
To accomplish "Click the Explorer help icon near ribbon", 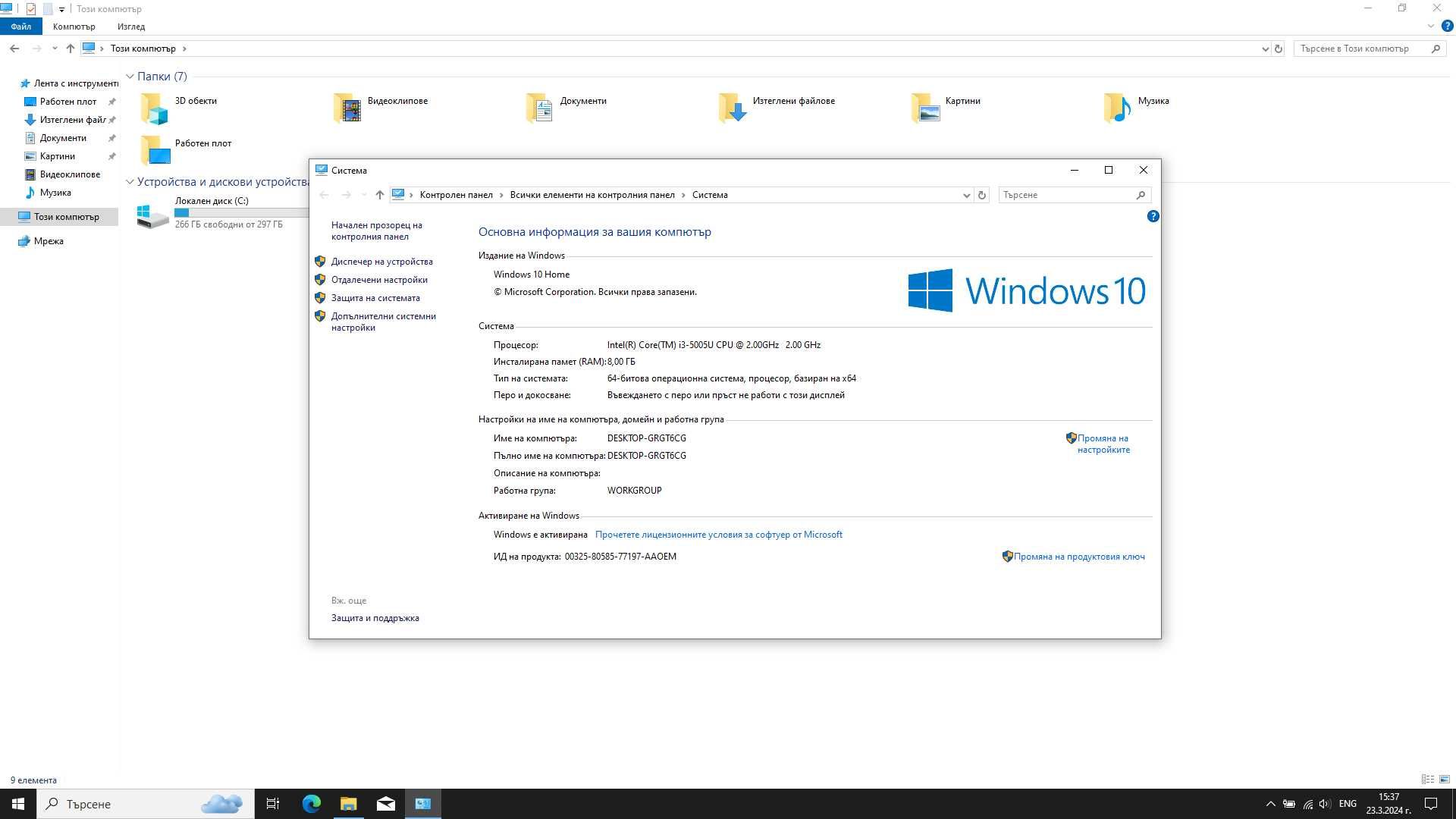I will (1447, 26).
